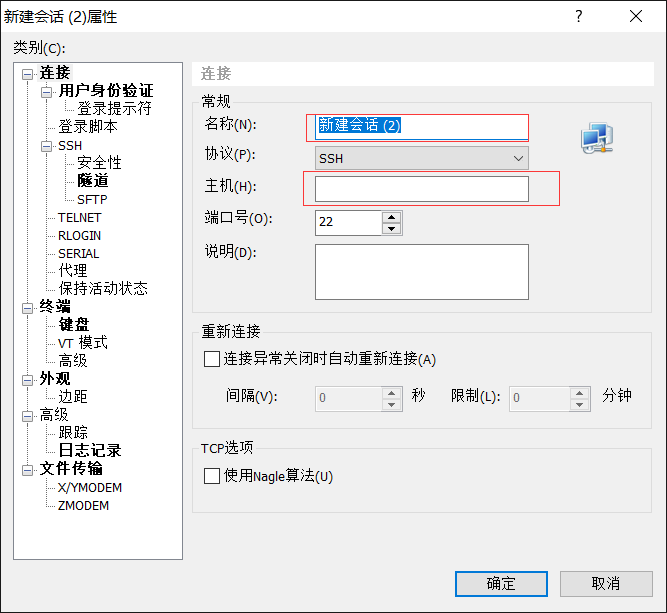This screenshot has width=667, height=613.
Task: Select 外观 in the category tree
Action: [x=55, y=378]
